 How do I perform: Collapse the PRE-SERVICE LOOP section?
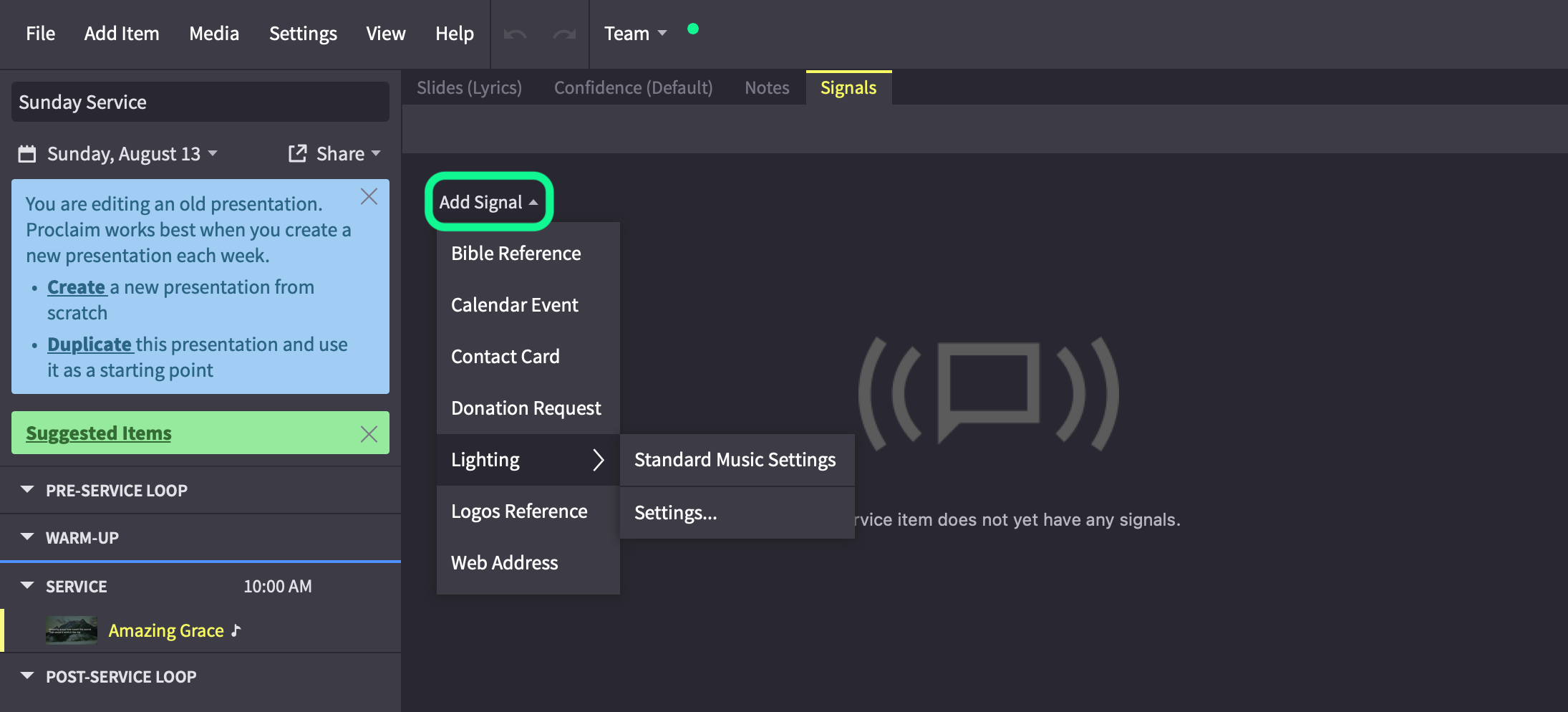point(27,489)
